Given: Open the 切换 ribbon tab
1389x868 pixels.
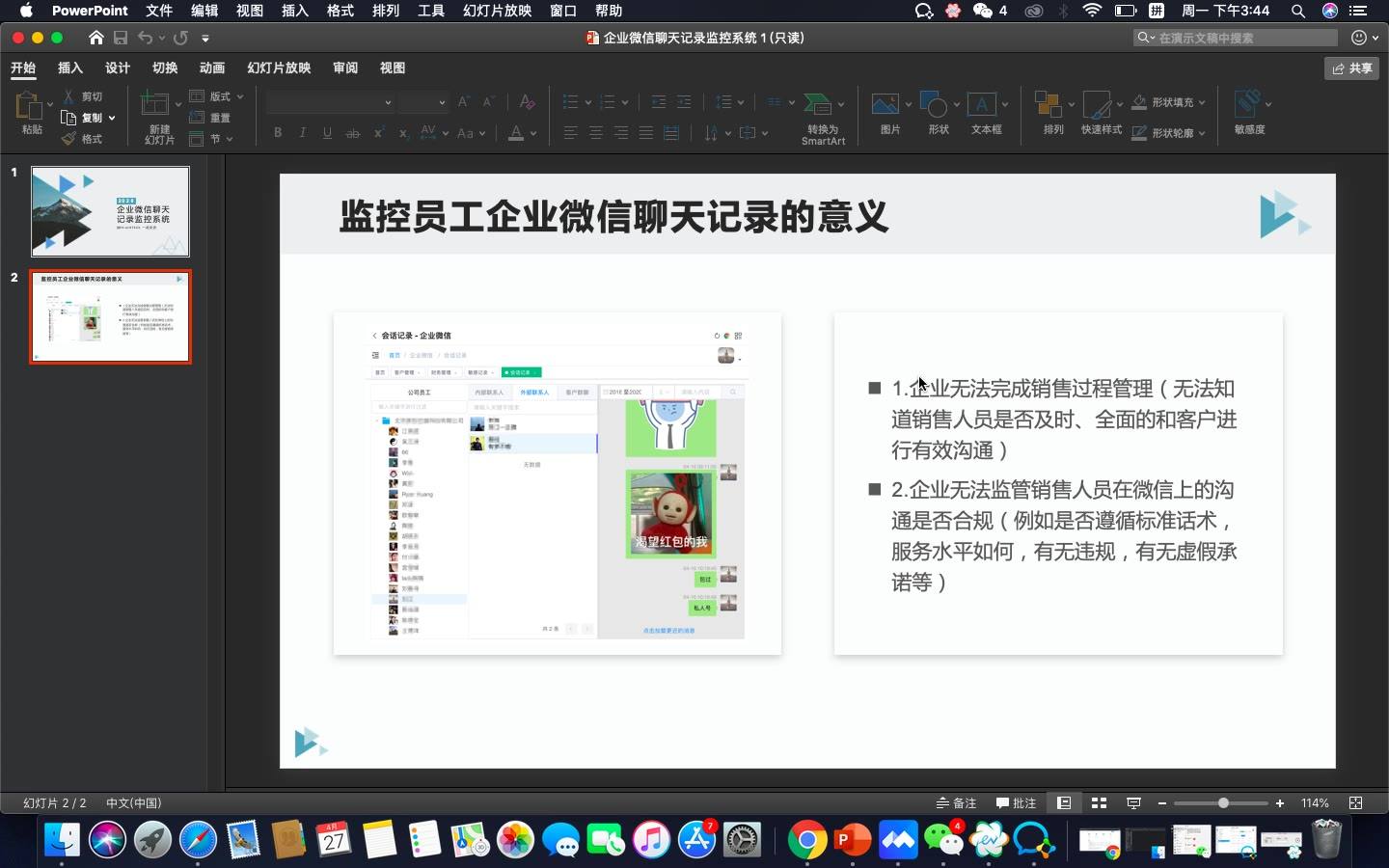Looking at the screenshot, I should pos(165,68).
